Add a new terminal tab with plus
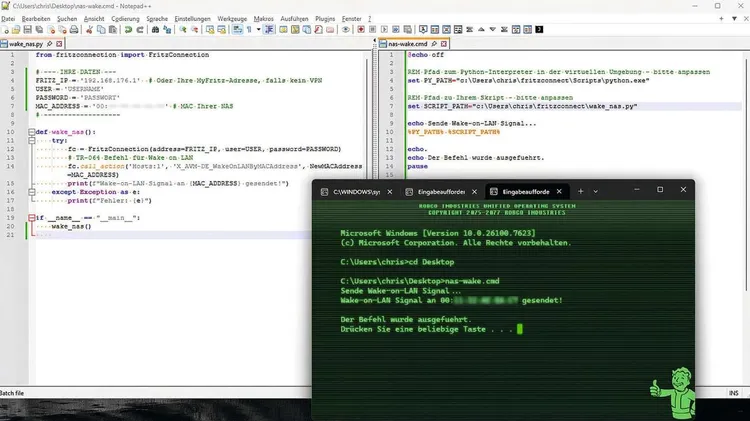 (x=581, y=189)
